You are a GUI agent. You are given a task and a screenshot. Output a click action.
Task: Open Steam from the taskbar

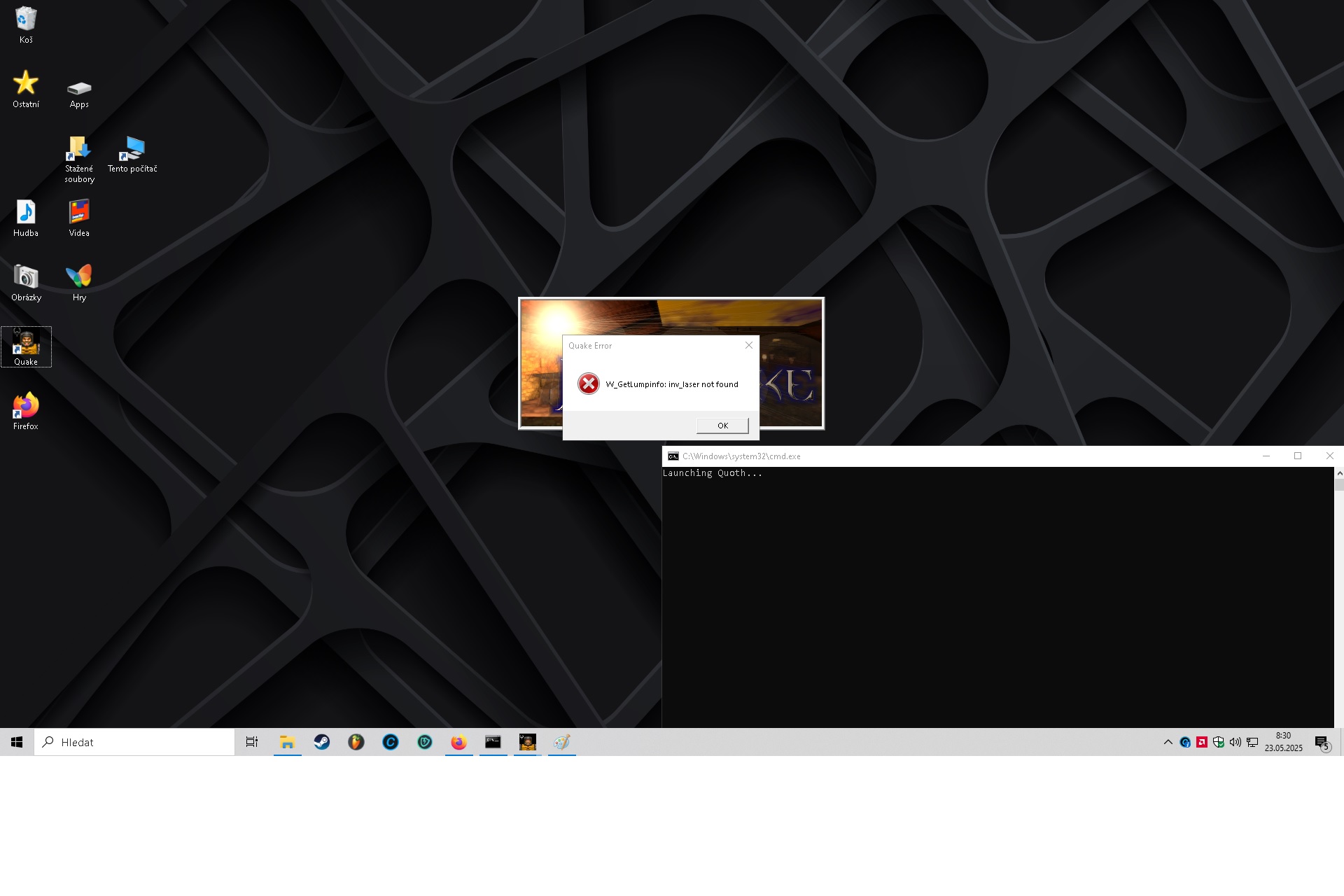322,742
